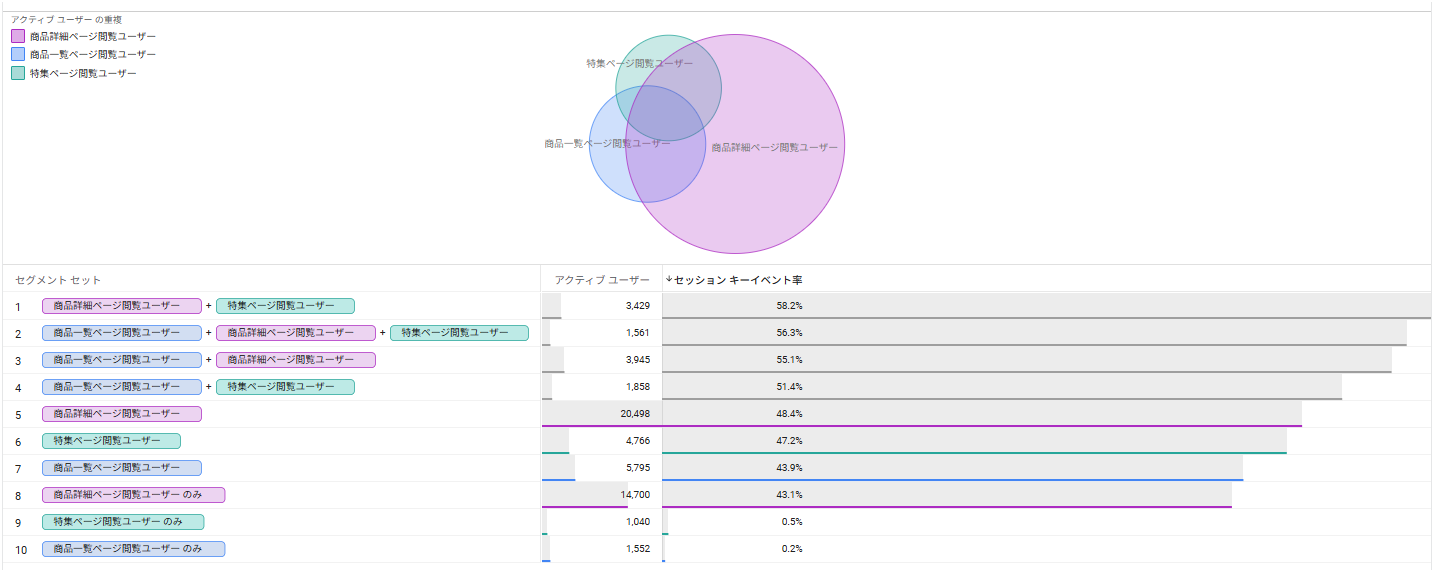Click the 商品詳細ページ閲覧ユーザー chip in row 1

(121, 306)
